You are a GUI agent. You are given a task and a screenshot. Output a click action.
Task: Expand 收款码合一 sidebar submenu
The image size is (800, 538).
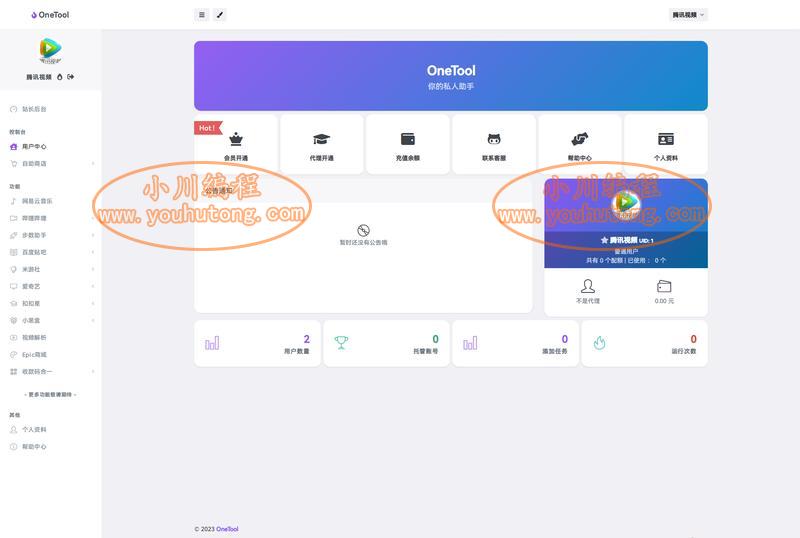tap(51, 372)
